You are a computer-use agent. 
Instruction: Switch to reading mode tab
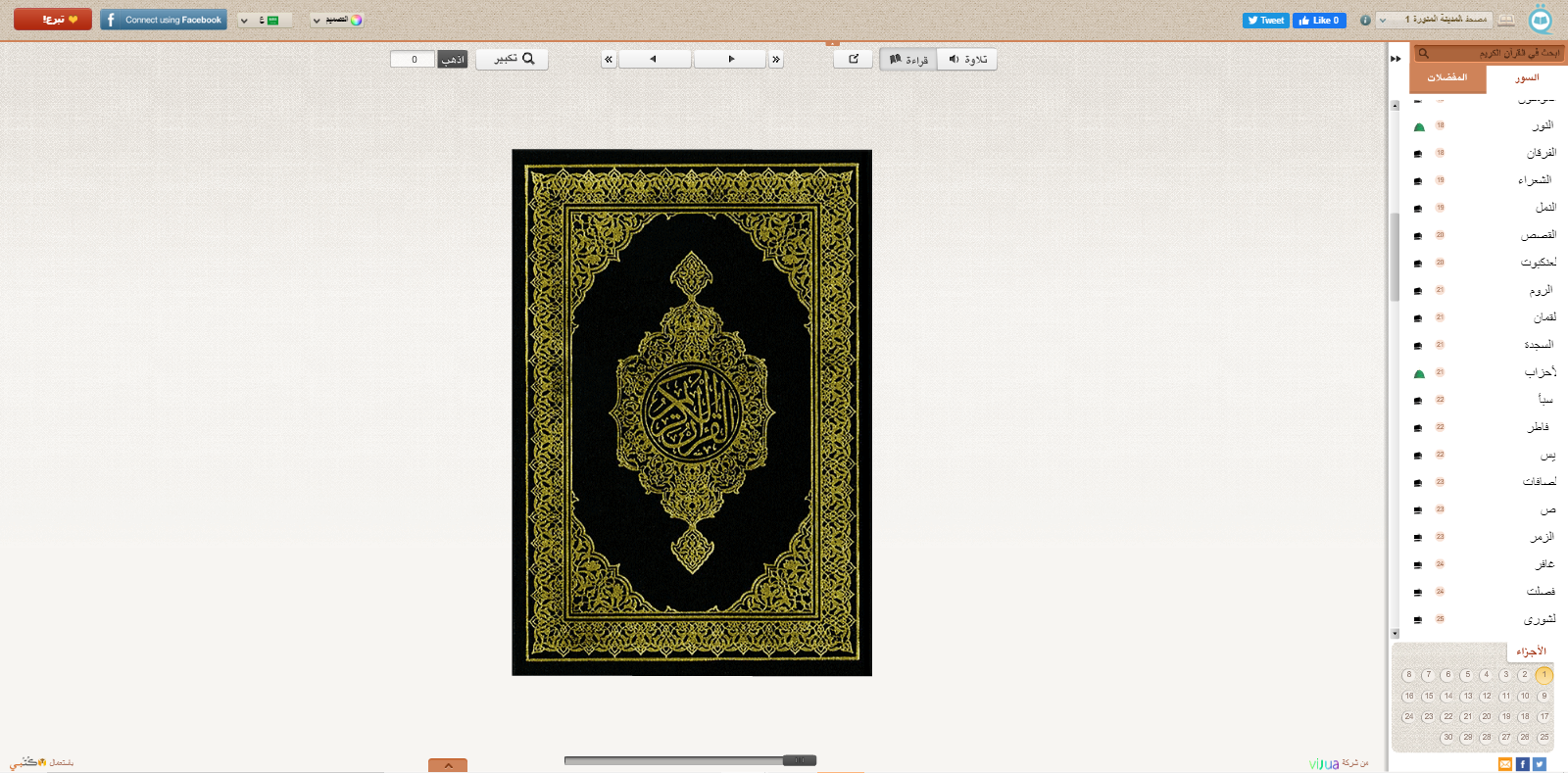point(908,60)
